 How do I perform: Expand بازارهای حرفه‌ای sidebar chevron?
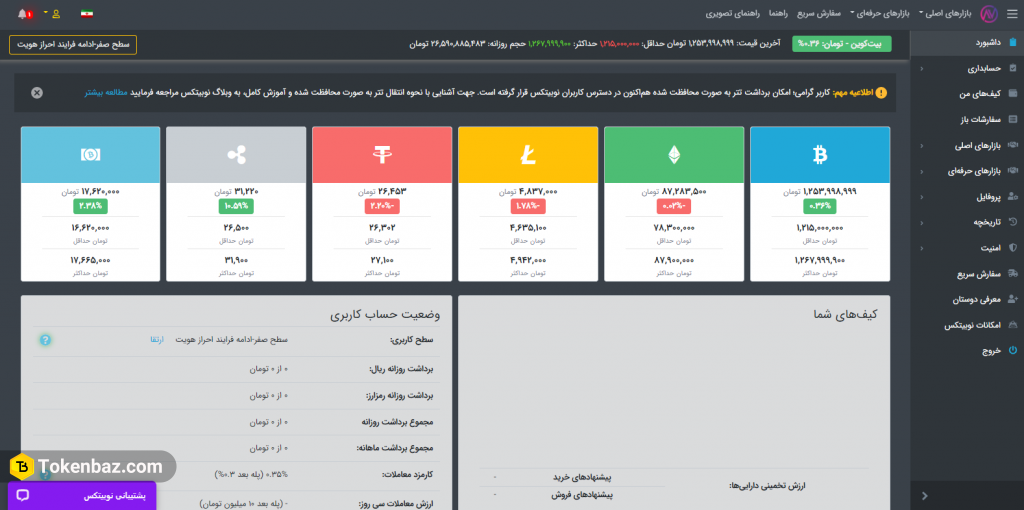921,172
